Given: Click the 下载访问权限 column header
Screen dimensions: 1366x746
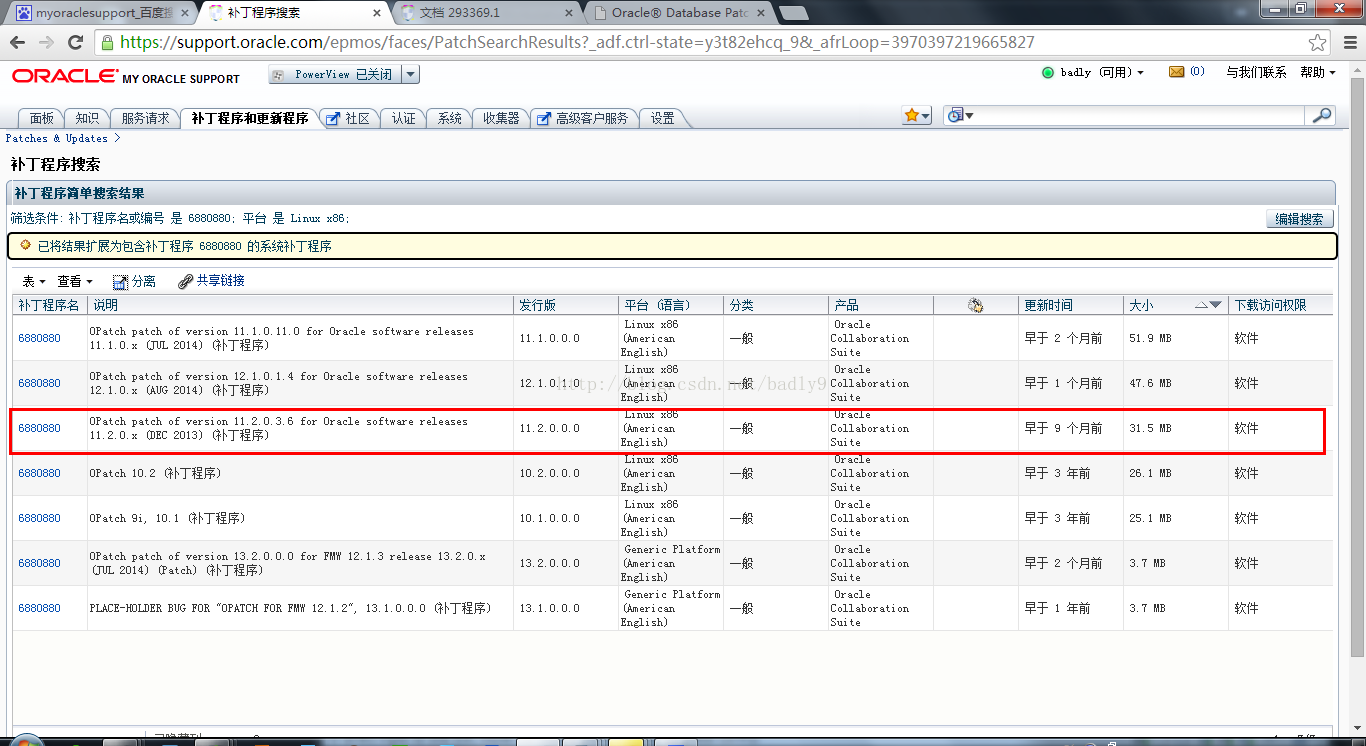Looking at the screenshot, I should coord(1280,305).
